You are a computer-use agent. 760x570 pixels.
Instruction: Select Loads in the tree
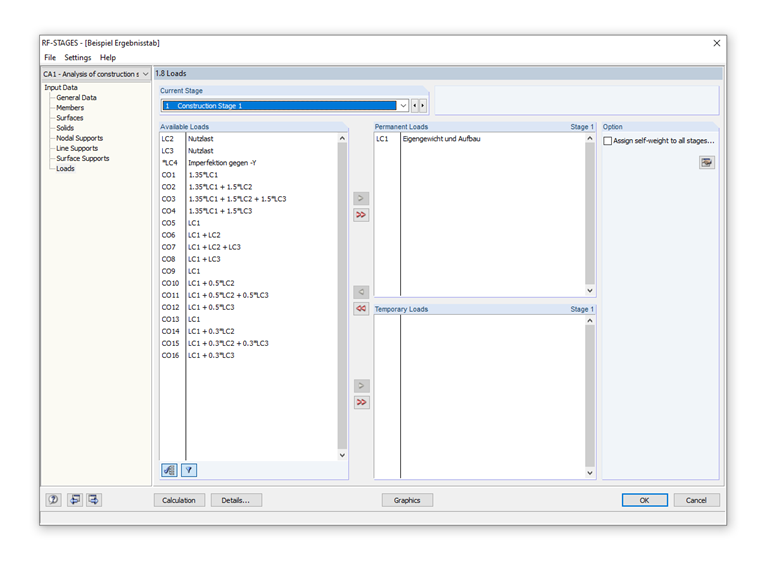[65, 169]
